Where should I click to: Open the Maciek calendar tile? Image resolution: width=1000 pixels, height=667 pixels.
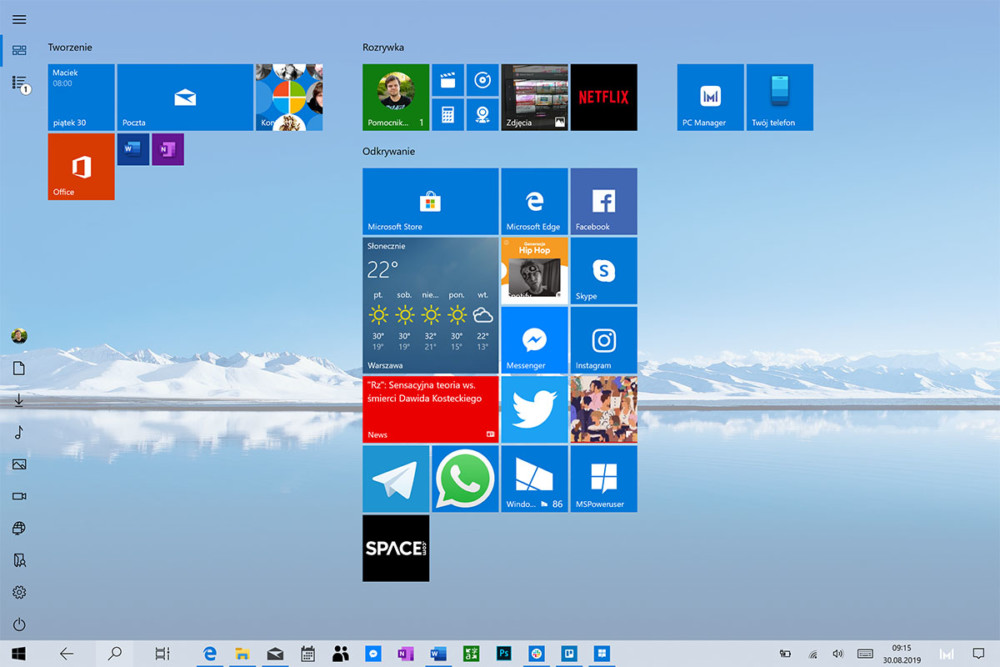81,97
